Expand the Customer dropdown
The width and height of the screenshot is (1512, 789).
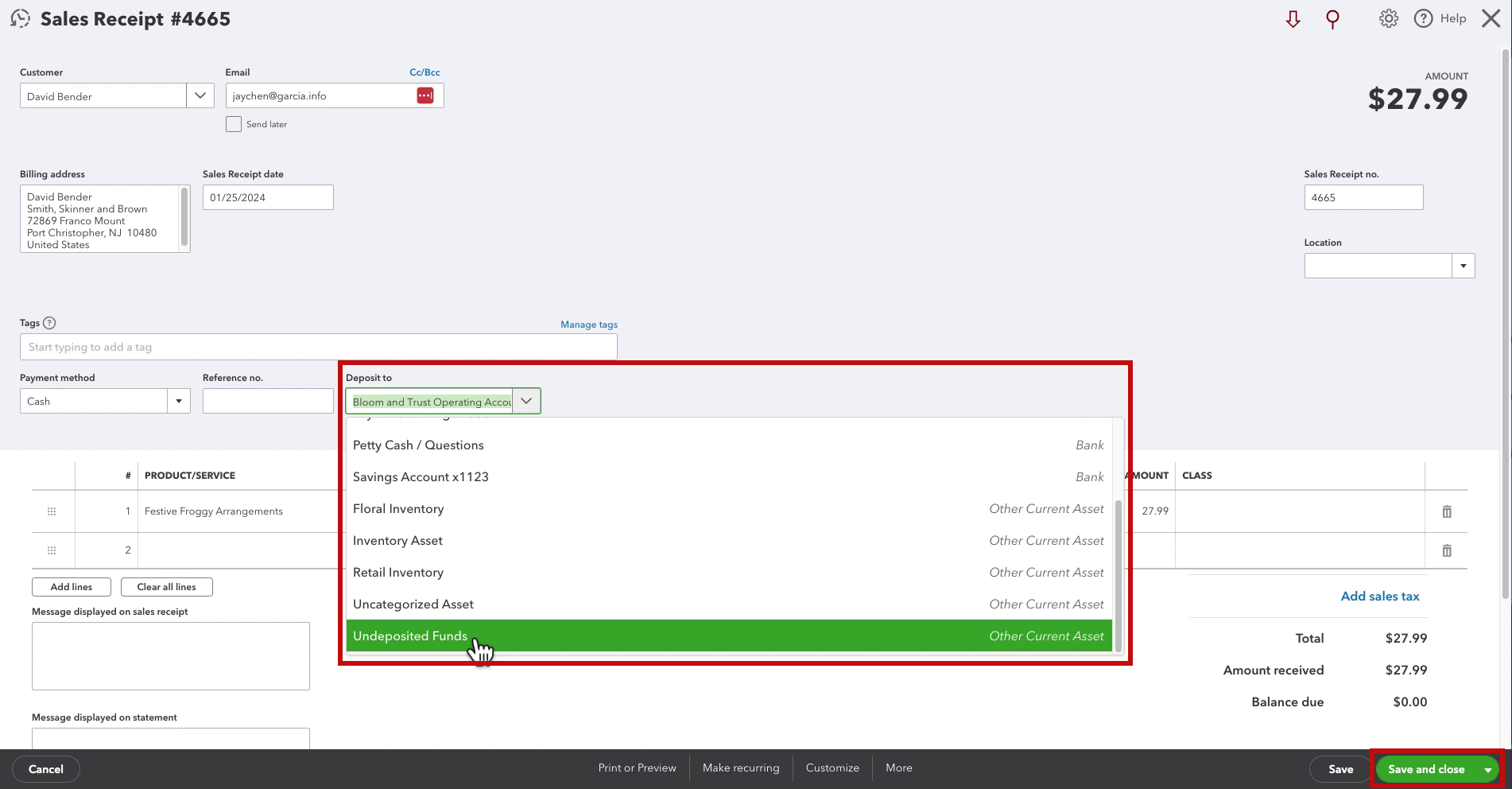pos(200,95)
